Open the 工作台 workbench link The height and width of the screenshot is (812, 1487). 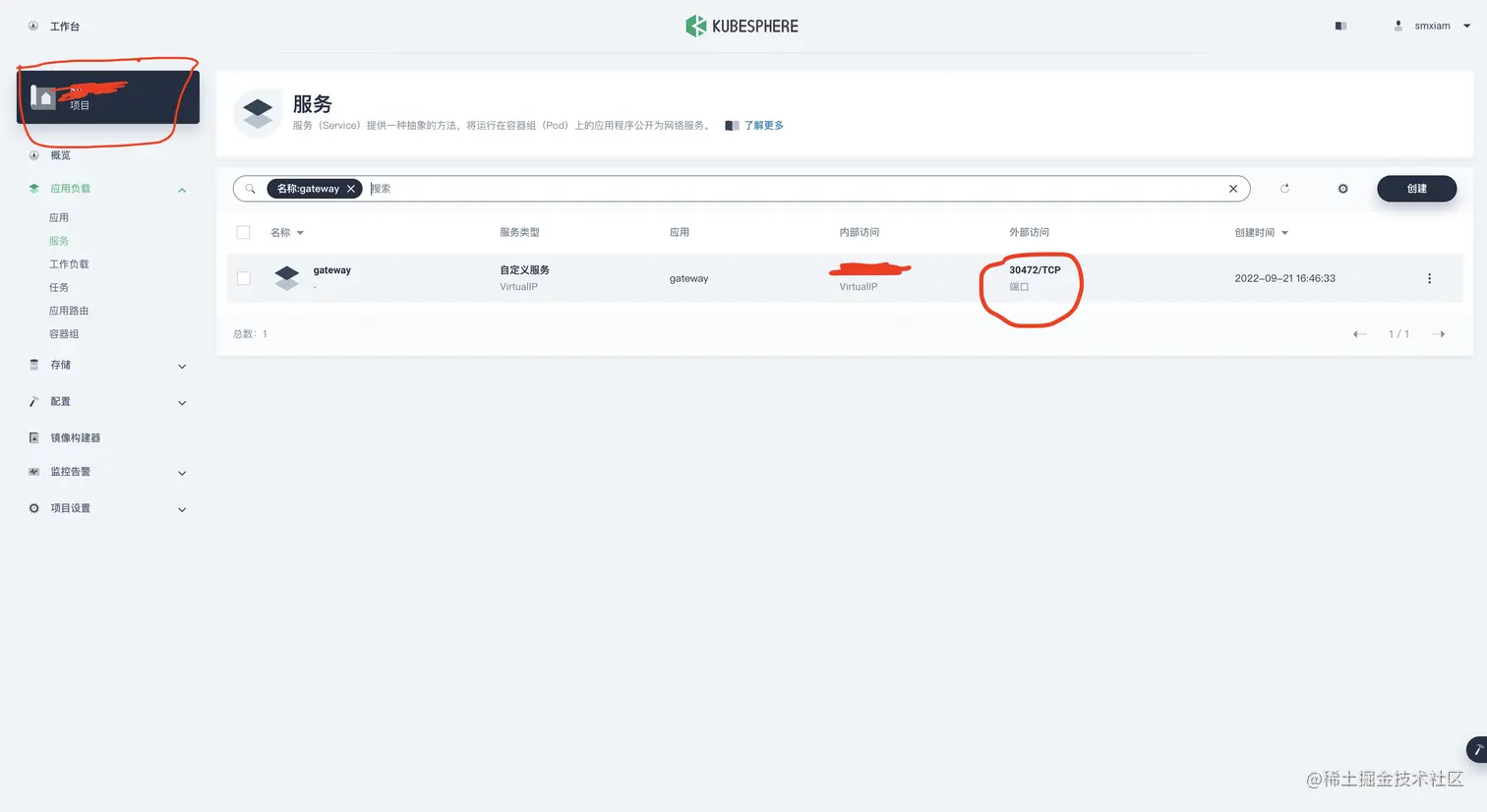pos(65,27)
